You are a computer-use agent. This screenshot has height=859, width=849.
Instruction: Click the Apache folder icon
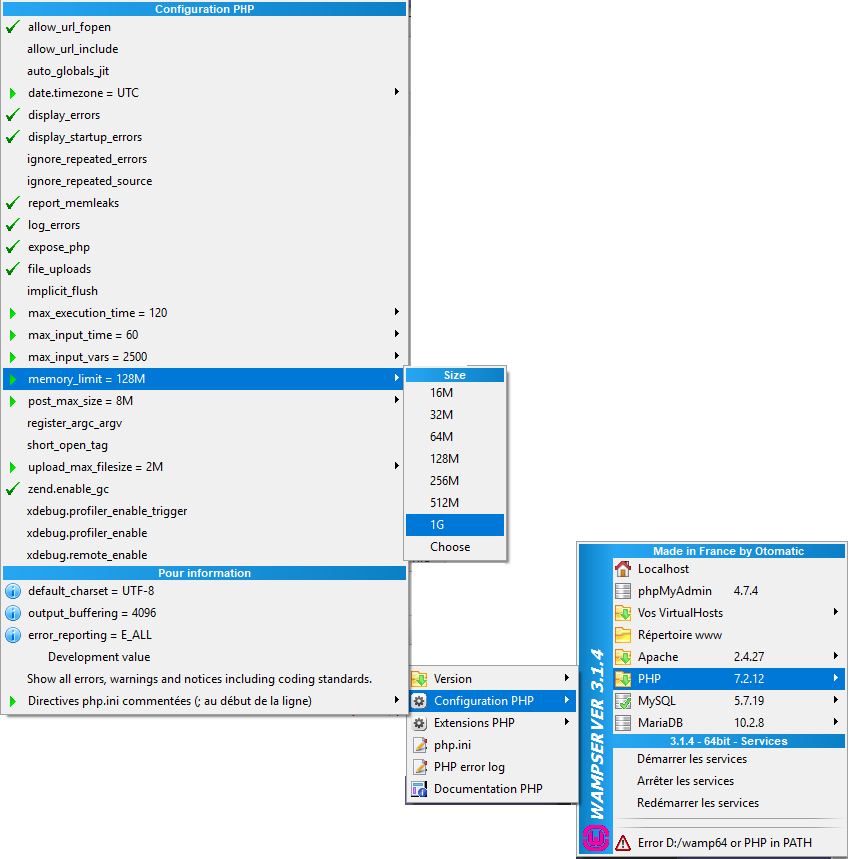click(x=623, y=656)
